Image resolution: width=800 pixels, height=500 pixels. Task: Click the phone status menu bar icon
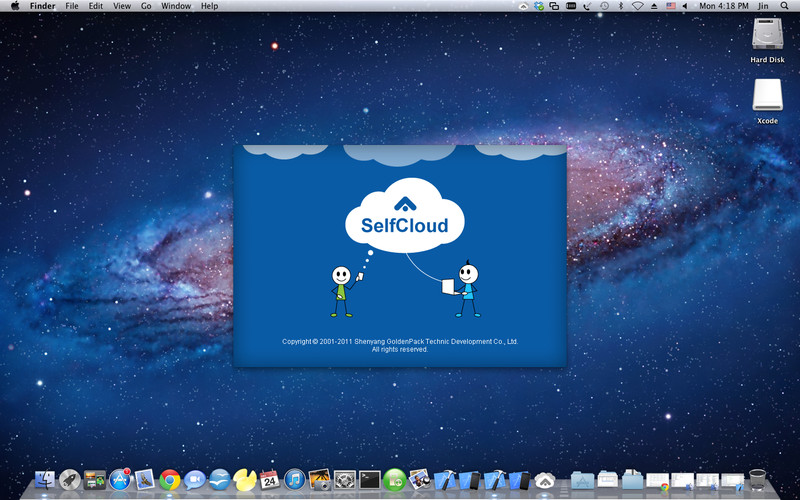(587, 6)
